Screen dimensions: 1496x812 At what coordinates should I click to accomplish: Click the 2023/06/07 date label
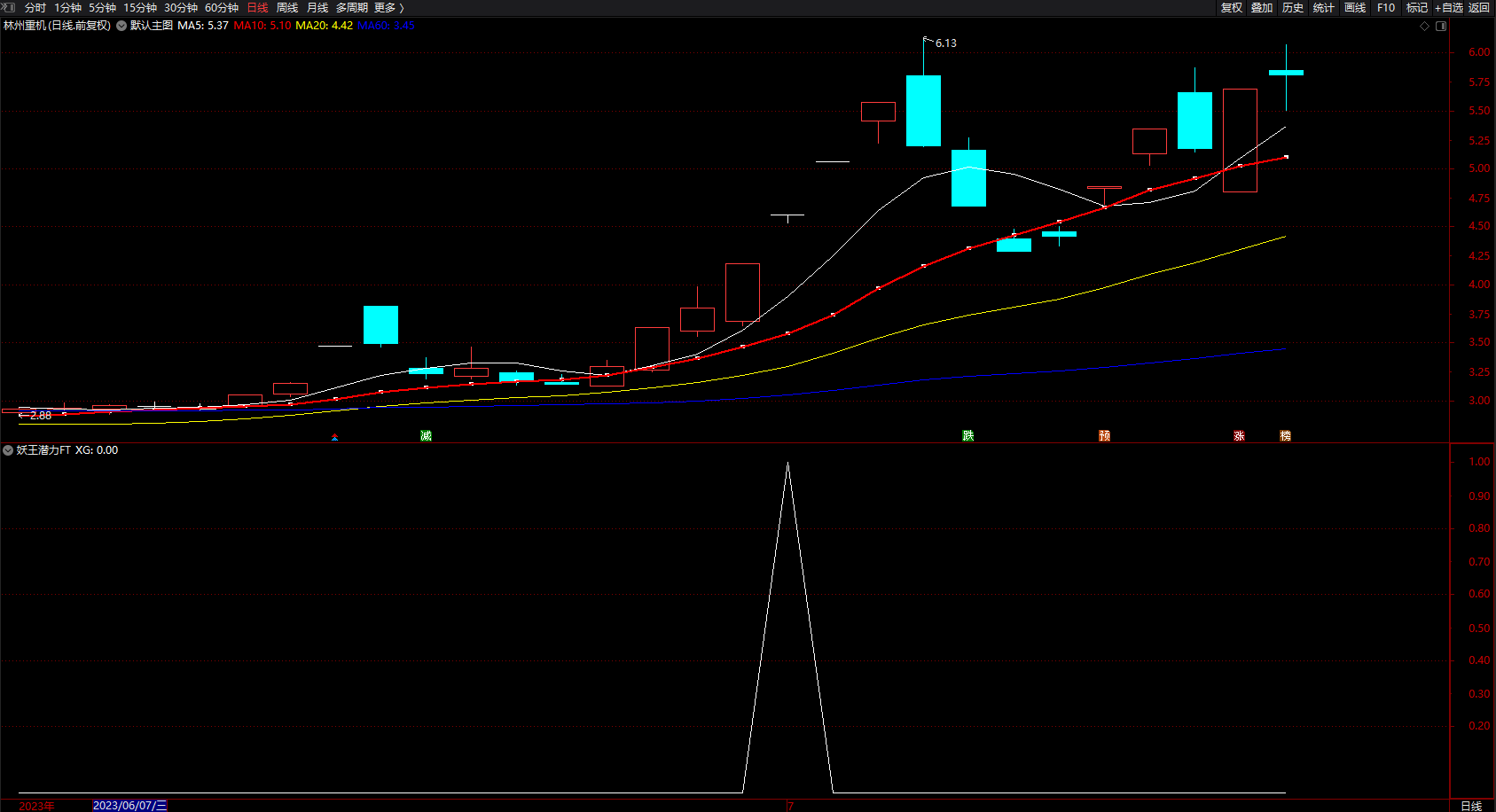(x=129, y=805)
